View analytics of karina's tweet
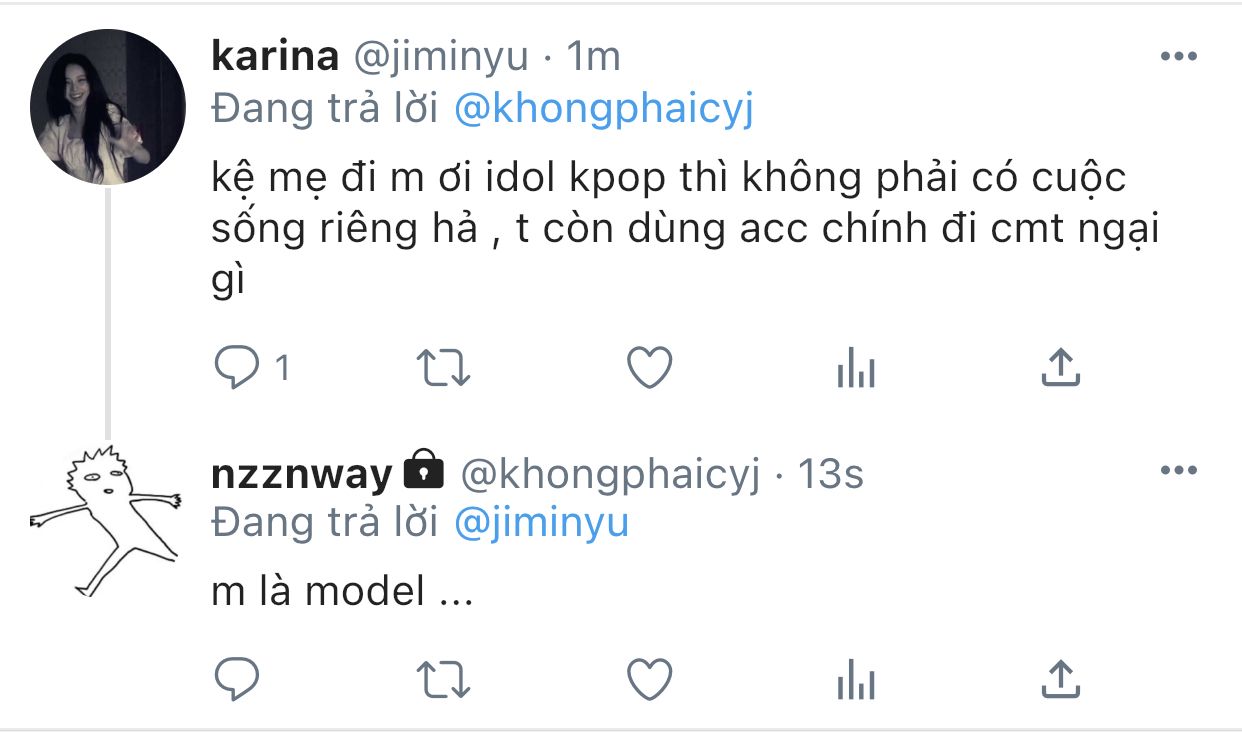The height and width of the screenshot is (732, 1242). point(856,370)
